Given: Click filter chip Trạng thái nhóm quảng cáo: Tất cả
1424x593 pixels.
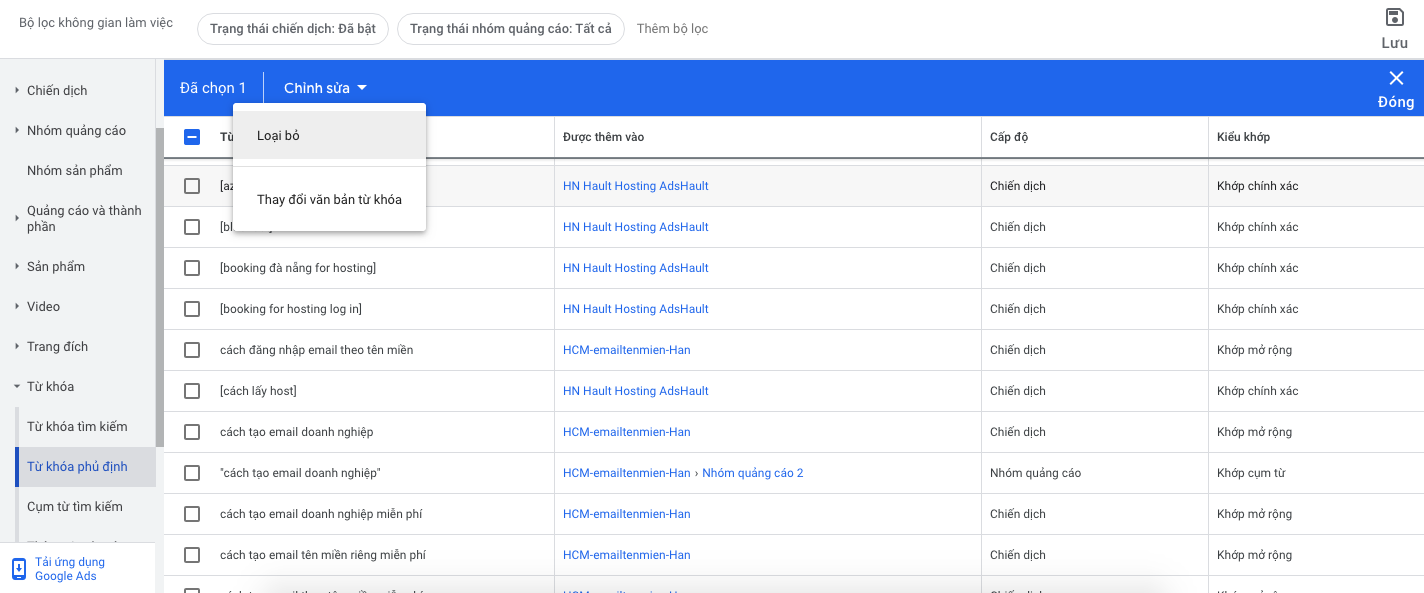Looking at the screenshot, I should pyautogui.click(x=511, y=28).
